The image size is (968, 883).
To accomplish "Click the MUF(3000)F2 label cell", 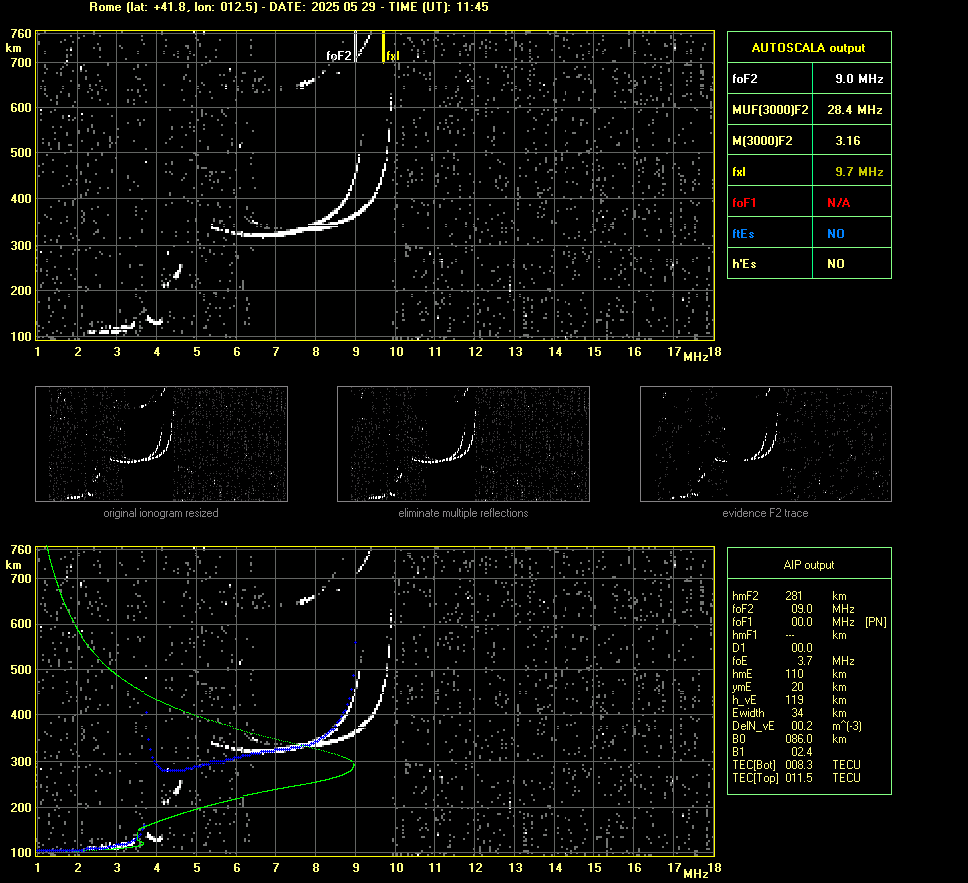I will pyautogui.click(x=770, y=109).
